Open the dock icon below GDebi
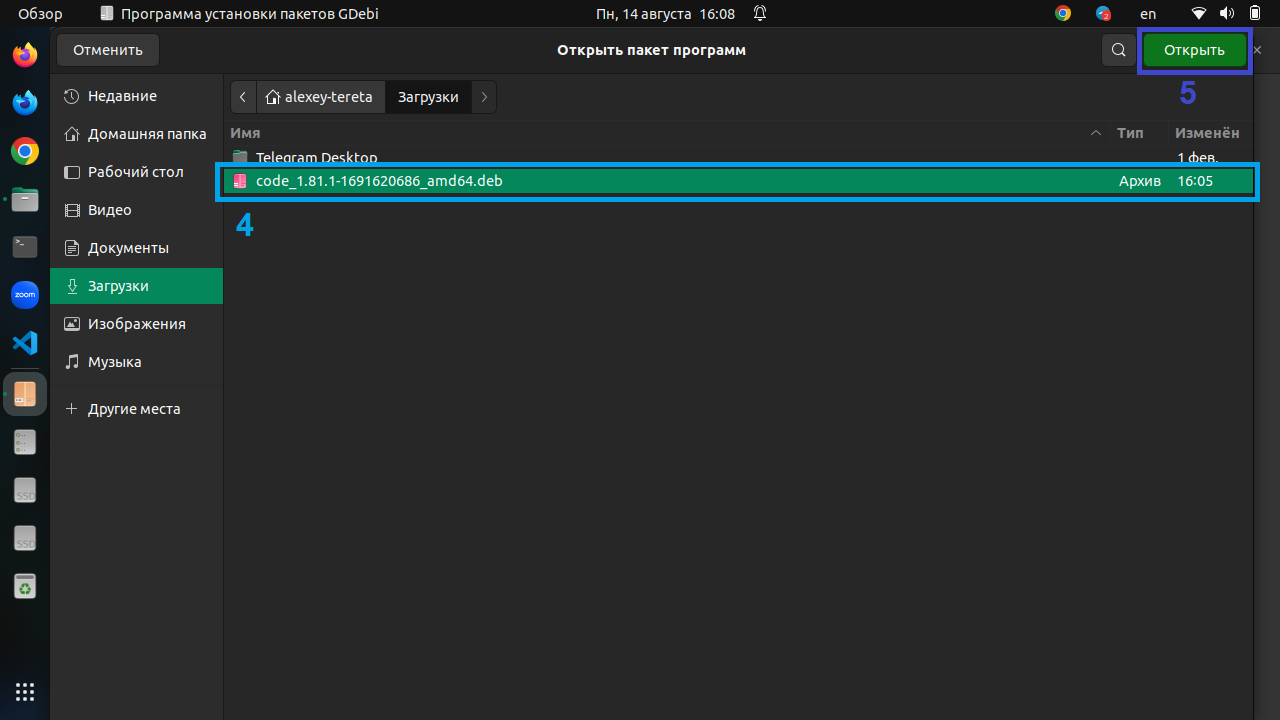The height and width of the screenshot is (720, 1280). (x=25, y=442)
